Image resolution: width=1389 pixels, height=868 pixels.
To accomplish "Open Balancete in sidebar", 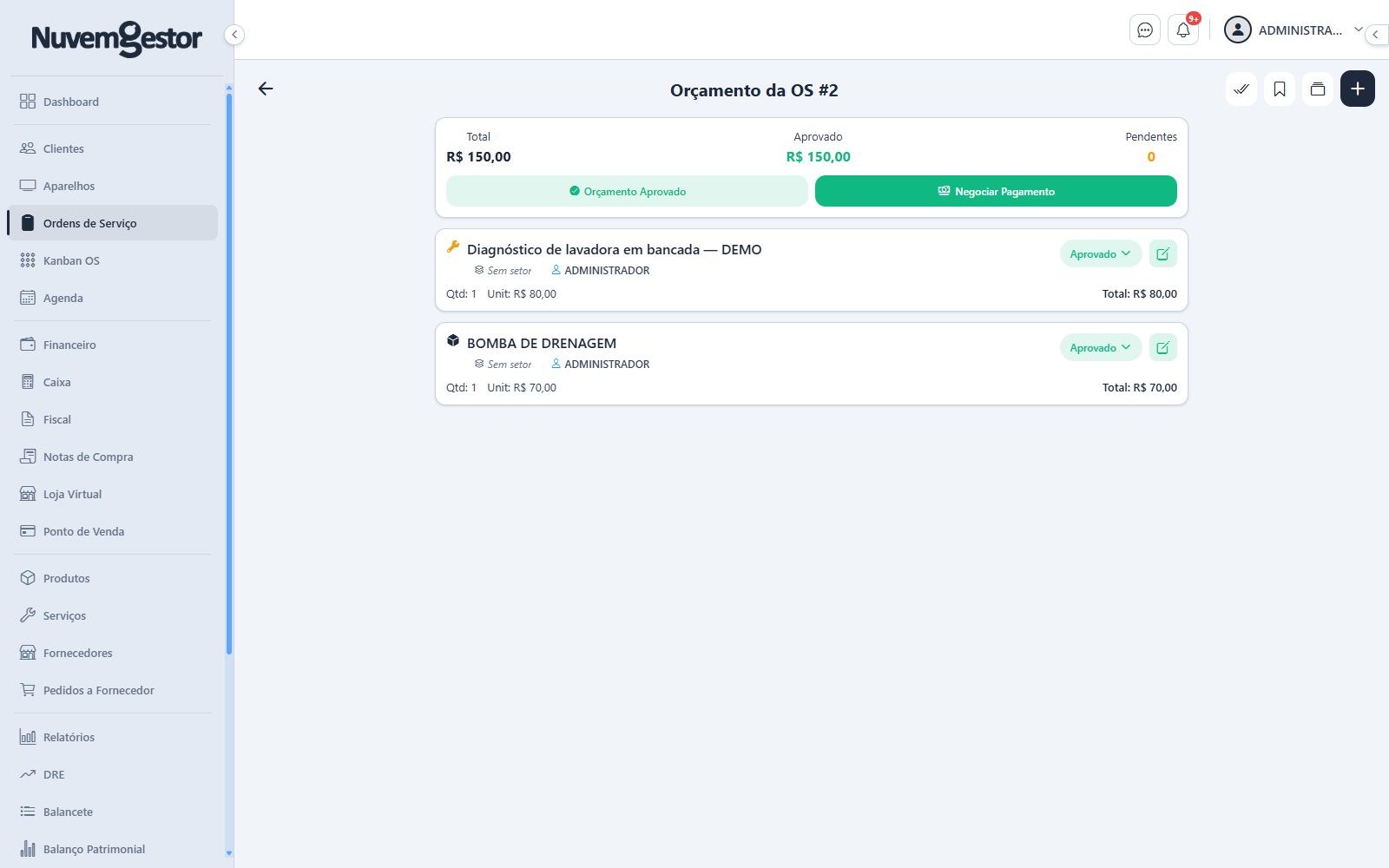I will tap(113, 812).
